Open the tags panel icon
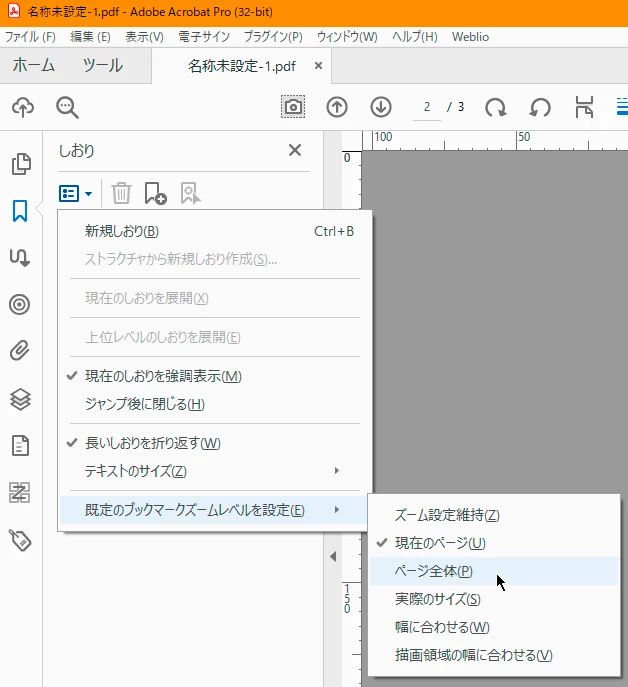This screenshot has height=687, width=628. [x=20, y=540]
